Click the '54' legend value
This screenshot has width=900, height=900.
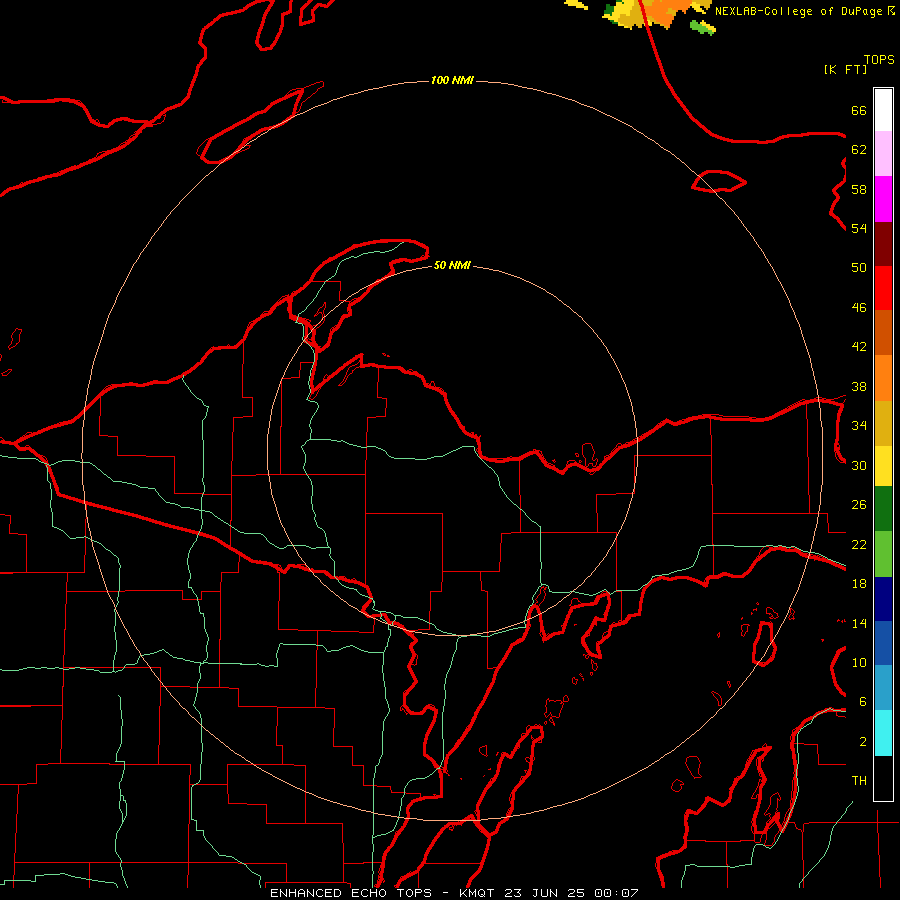tap(859, 228)
